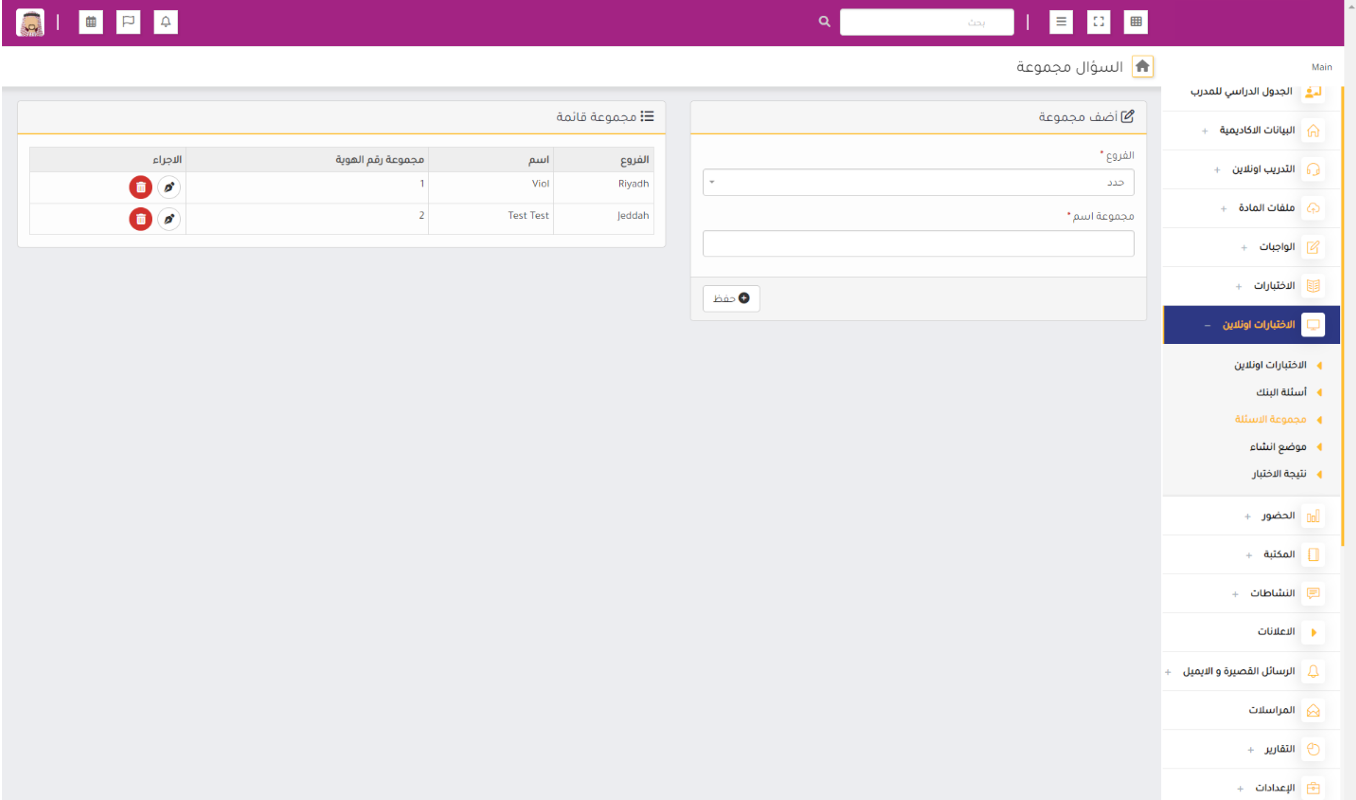Click the delete icon for Riyadh row
The image size is (1356, 800).
pos(141,187)
